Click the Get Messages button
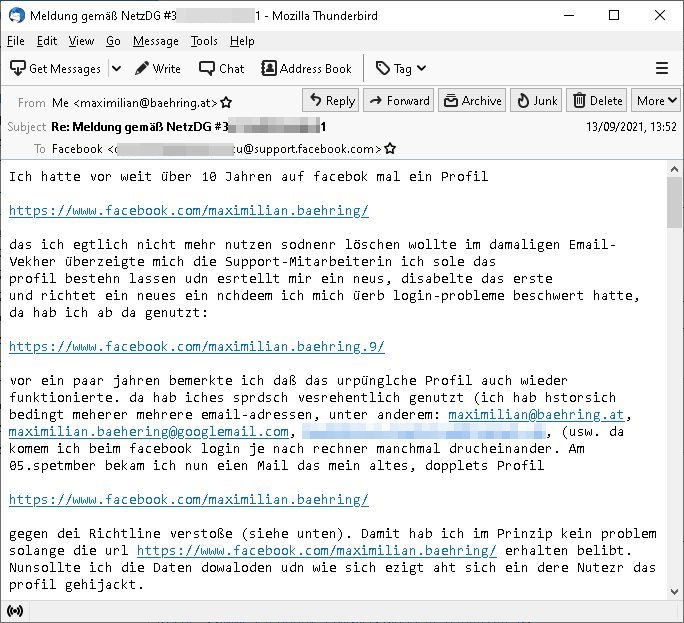Screen dimensions: 684x623 click(x=55, y=68)
